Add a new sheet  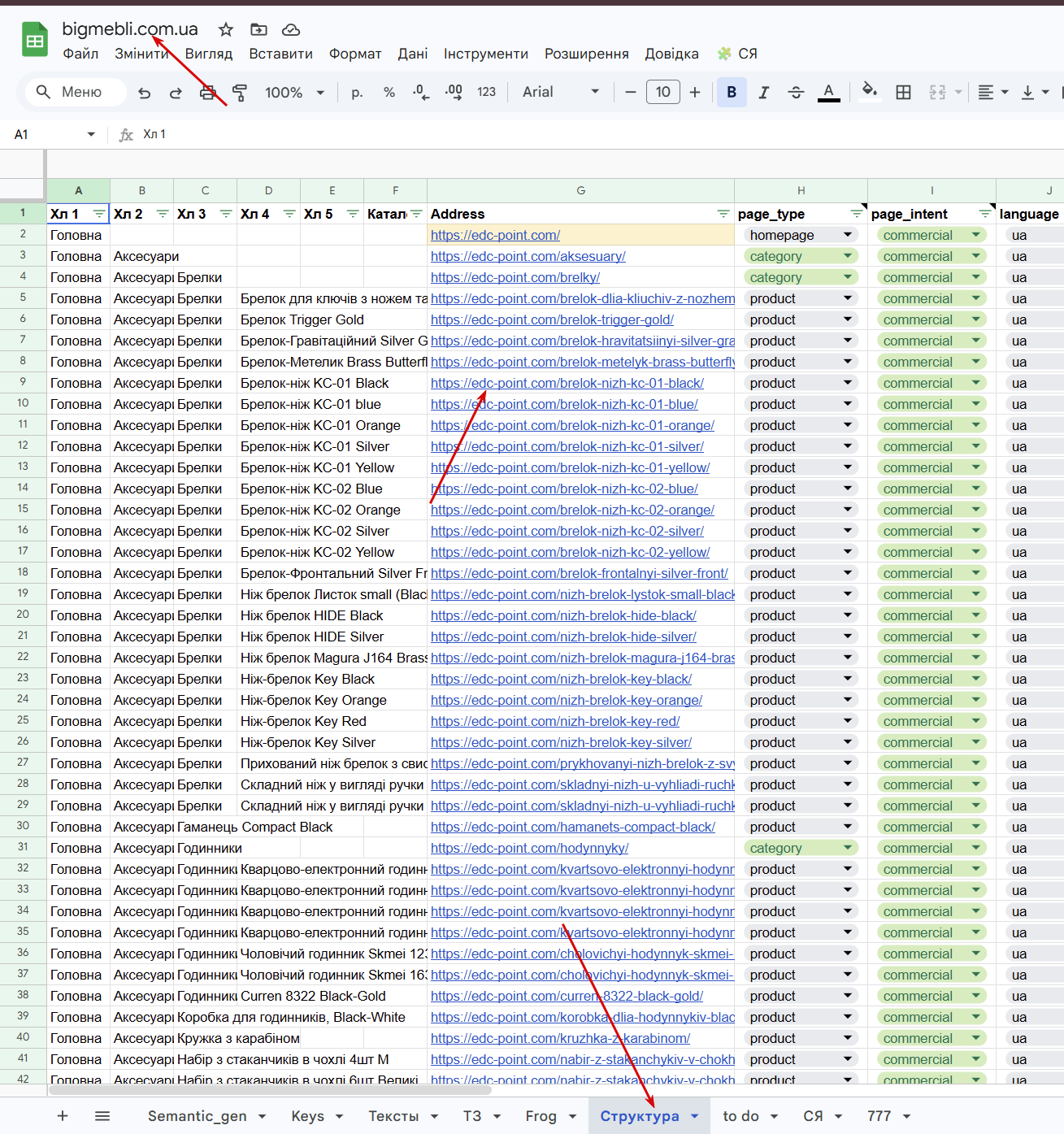tap(63, 1116)
